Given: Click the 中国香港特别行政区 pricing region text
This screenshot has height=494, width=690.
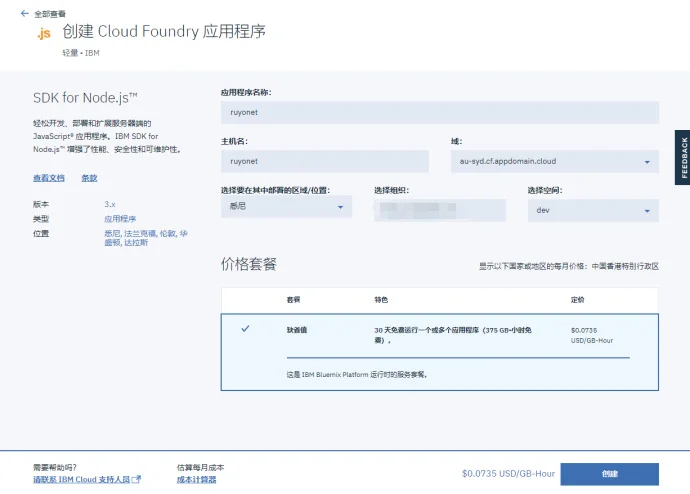Looking at the screenshot, I should (x=625, y=266).
